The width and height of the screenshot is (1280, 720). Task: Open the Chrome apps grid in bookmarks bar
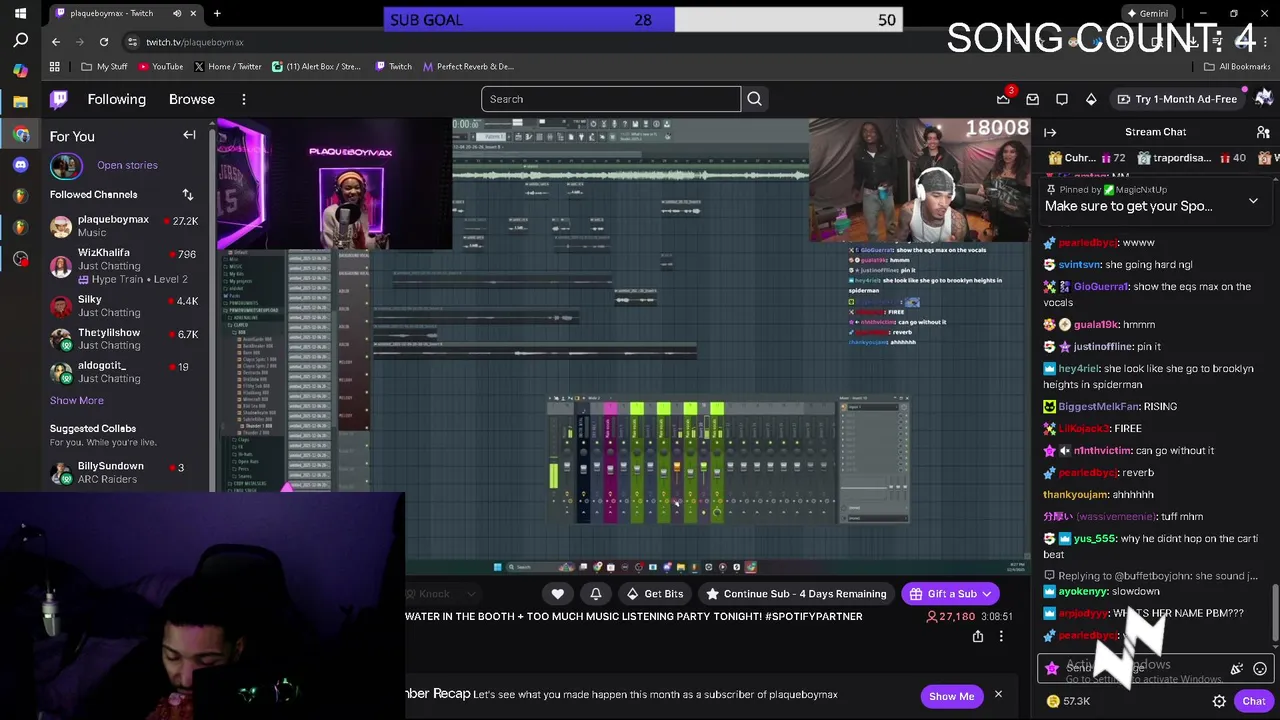pos(55,67)
